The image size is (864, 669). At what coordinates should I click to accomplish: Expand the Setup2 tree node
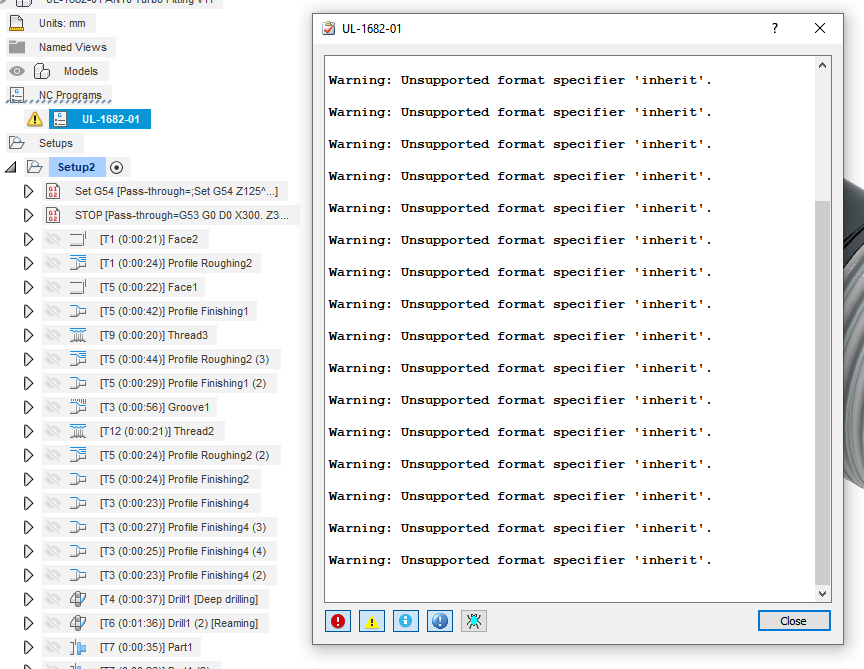coord(13,167)
